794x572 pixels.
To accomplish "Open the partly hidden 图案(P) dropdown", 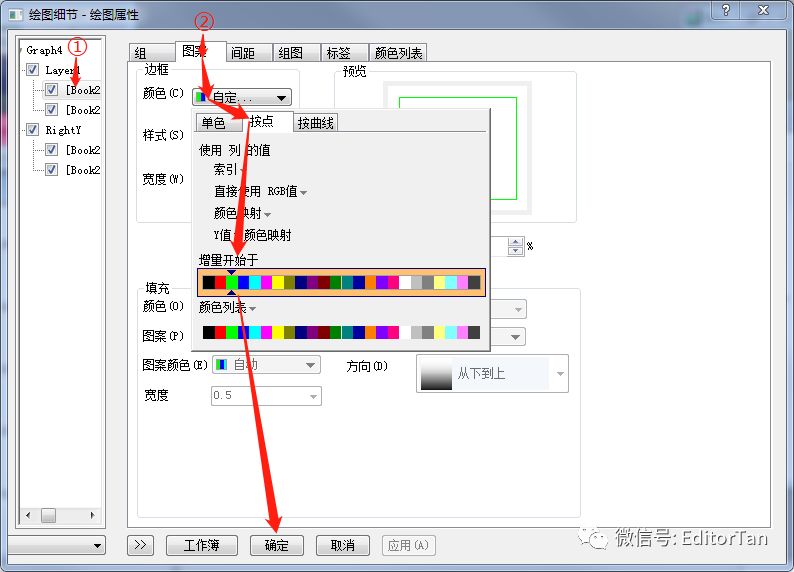I will pyautogui.click(x=515, y=337).
